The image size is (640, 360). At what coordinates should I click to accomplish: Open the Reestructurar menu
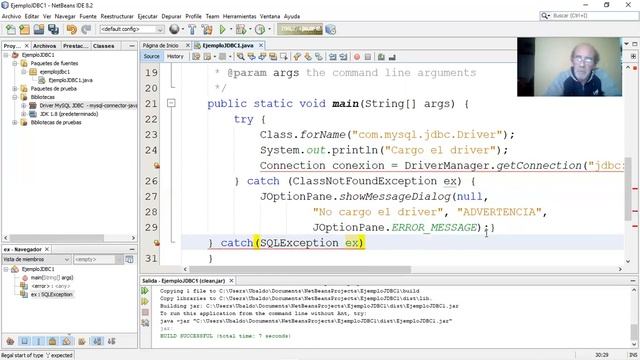pos(117,16)
